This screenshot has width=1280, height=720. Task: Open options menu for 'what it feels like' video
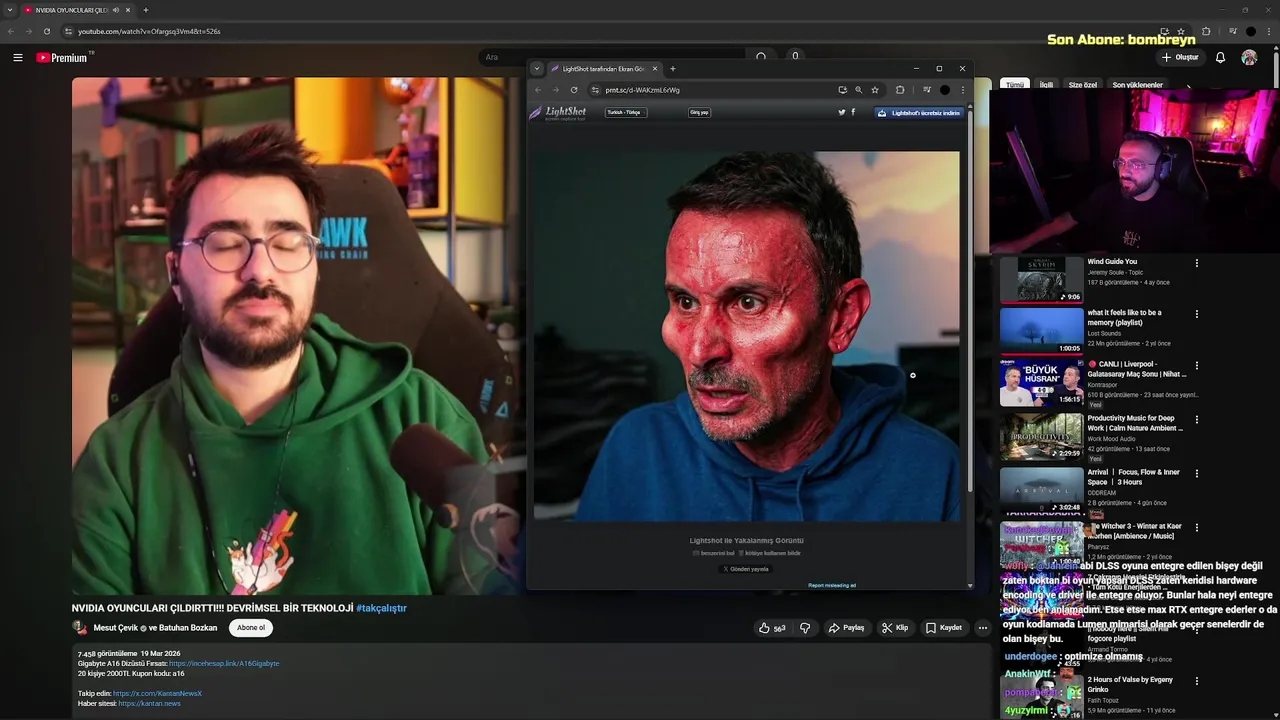click(x=1197, y=314)
